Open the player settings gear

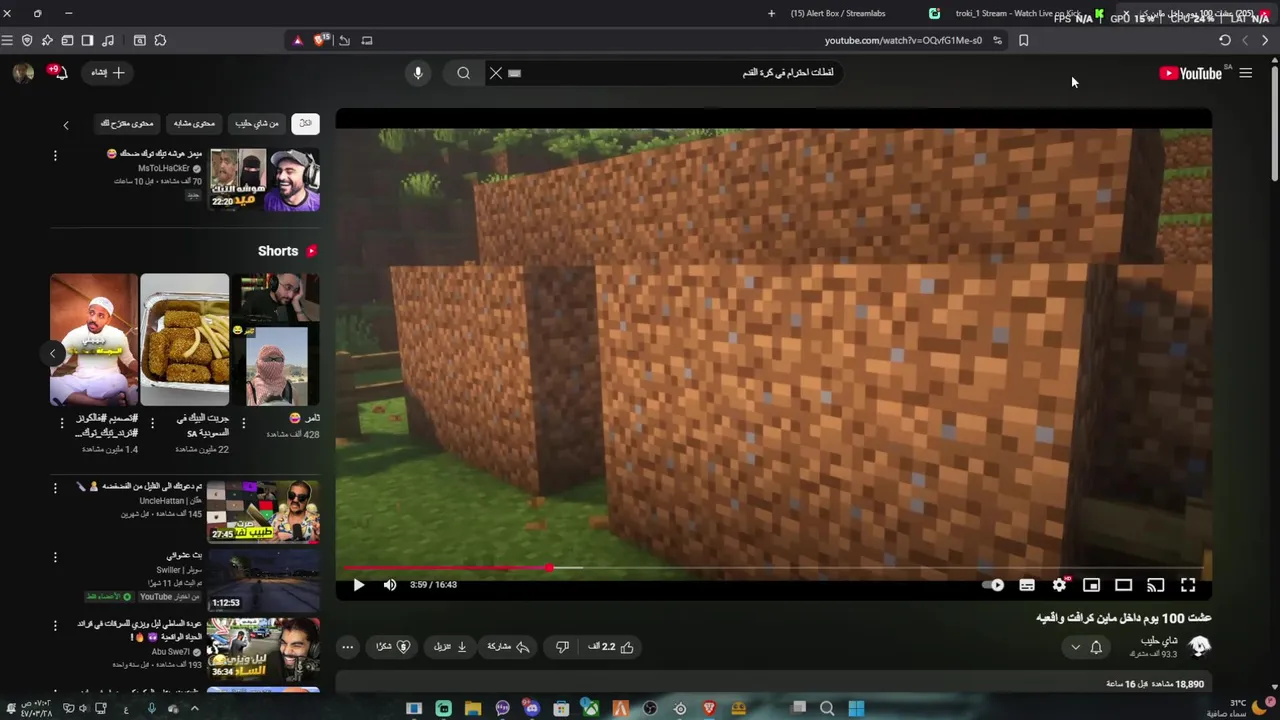[x=1060, y=585]
